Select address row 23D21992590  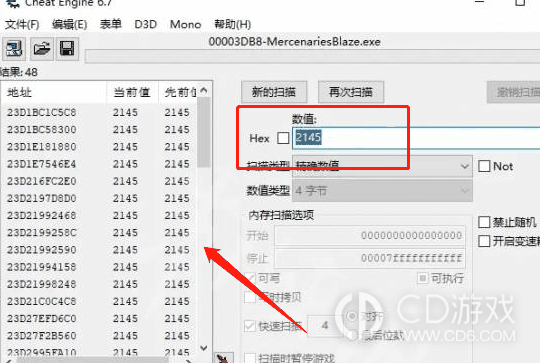click(x=99, y=250)
